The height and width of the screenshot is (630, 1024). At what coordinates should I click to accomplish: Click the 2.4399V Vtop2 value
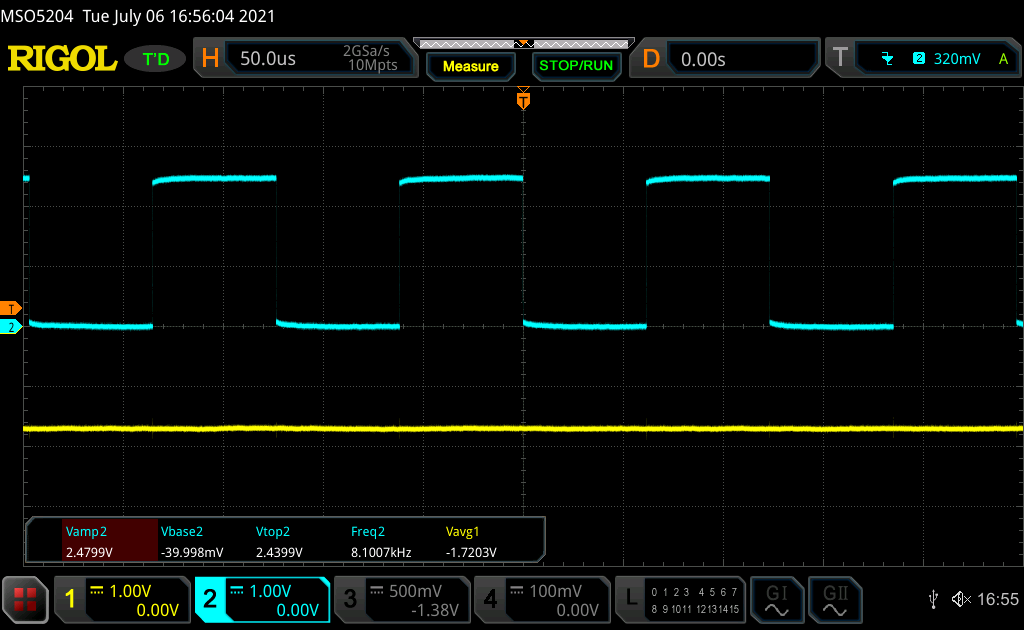[279, 552]
